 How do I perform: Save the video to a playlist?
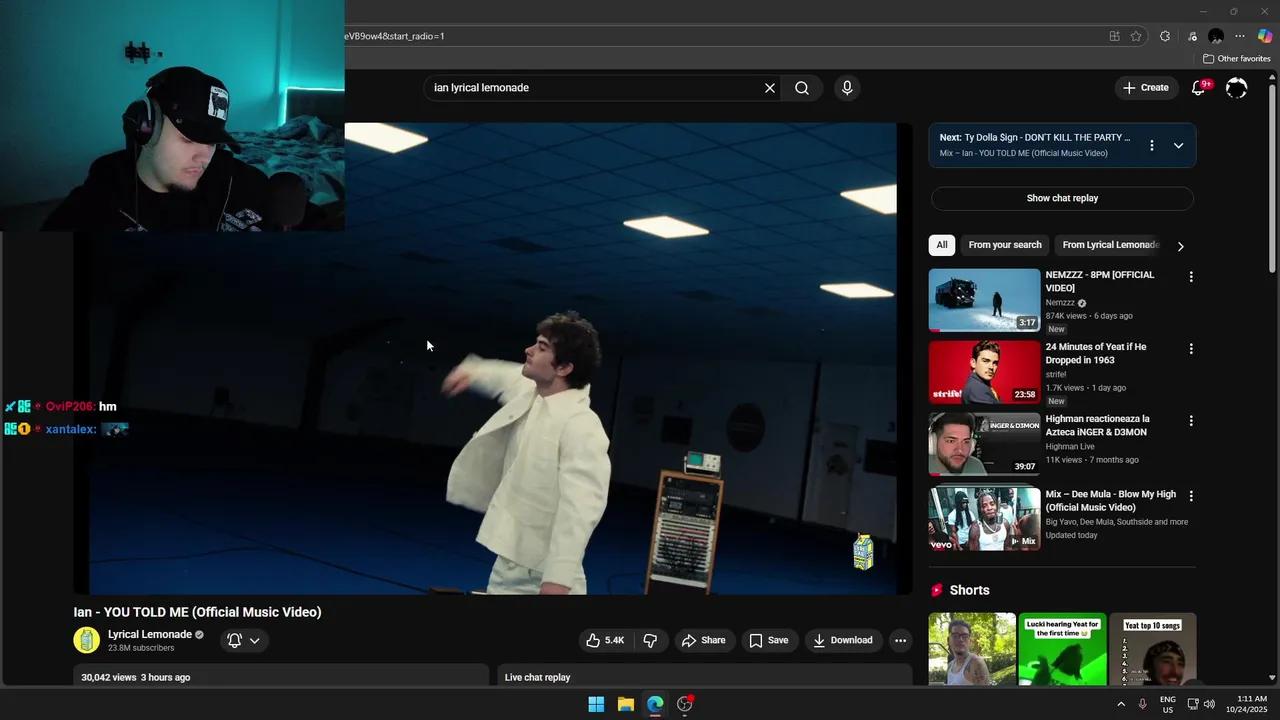click(x=769, y=640)
